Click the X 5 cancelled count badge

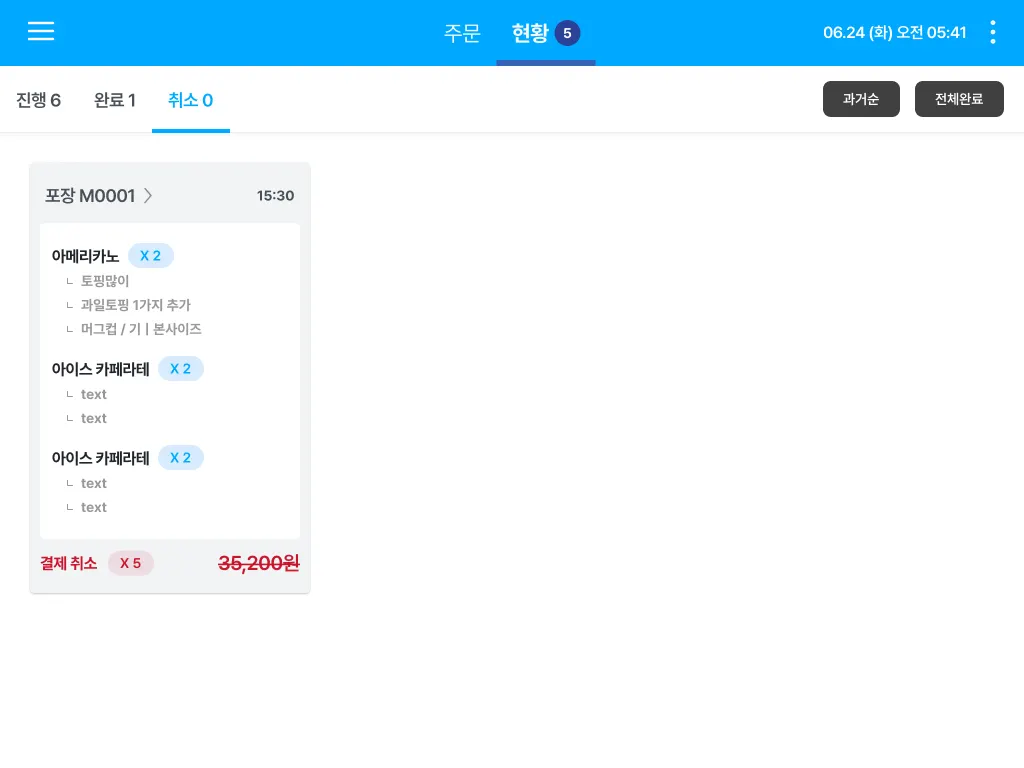click(x=131, y=563)
